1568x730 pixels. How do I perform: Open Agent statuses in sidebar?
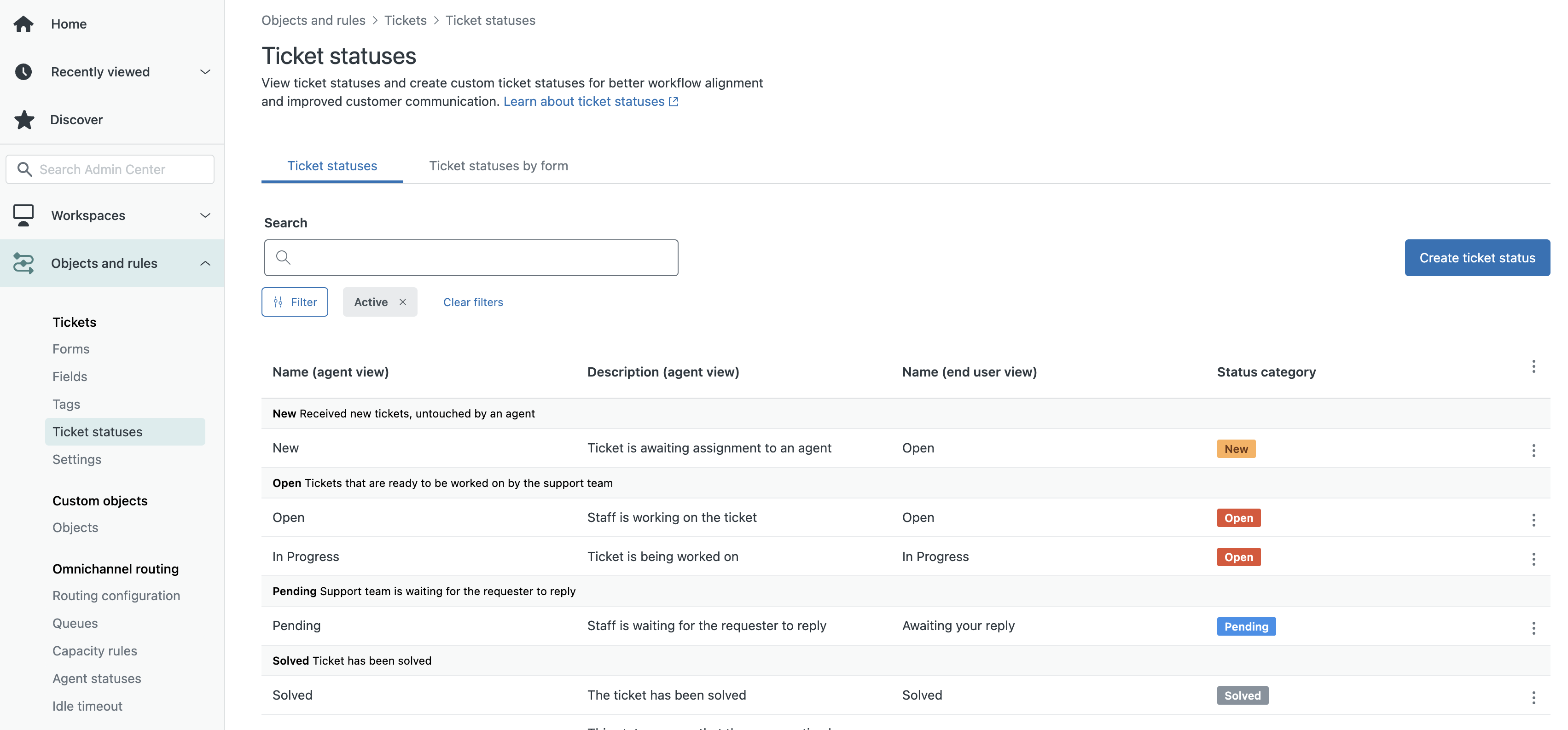click(97, 678)
